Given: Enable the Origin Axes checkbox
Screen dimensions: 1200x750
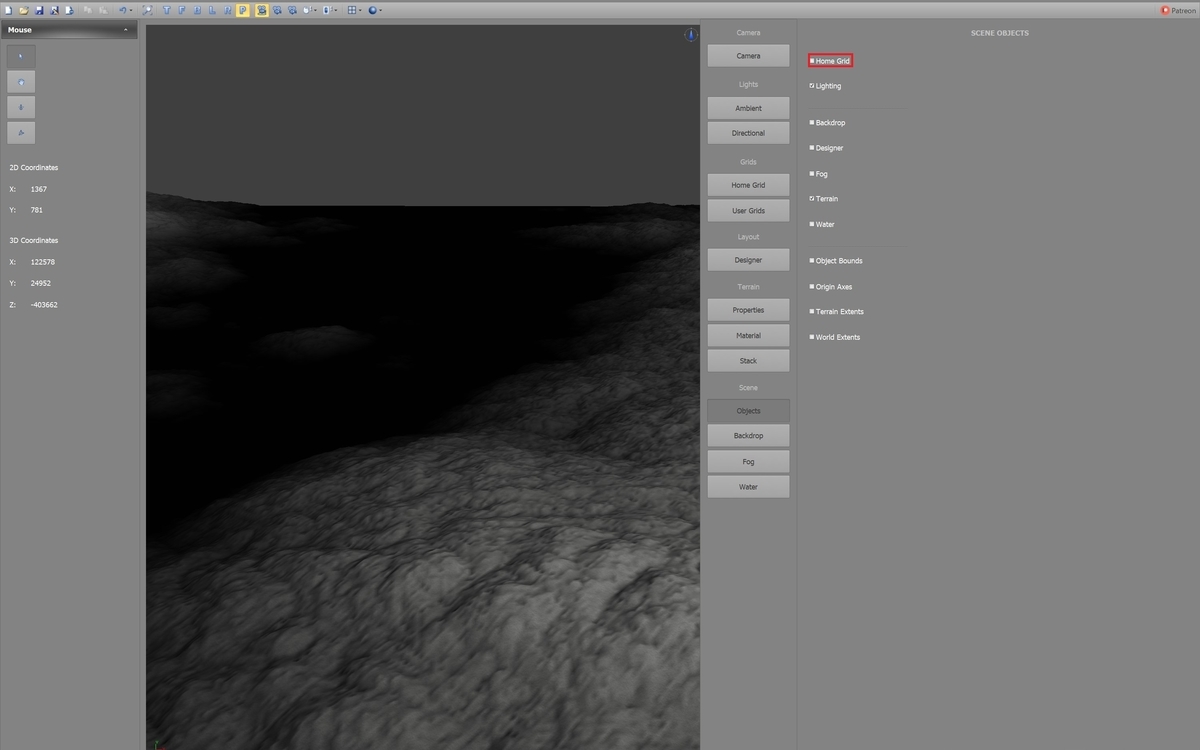Looking at the screenshot, I should pos(812,287).
